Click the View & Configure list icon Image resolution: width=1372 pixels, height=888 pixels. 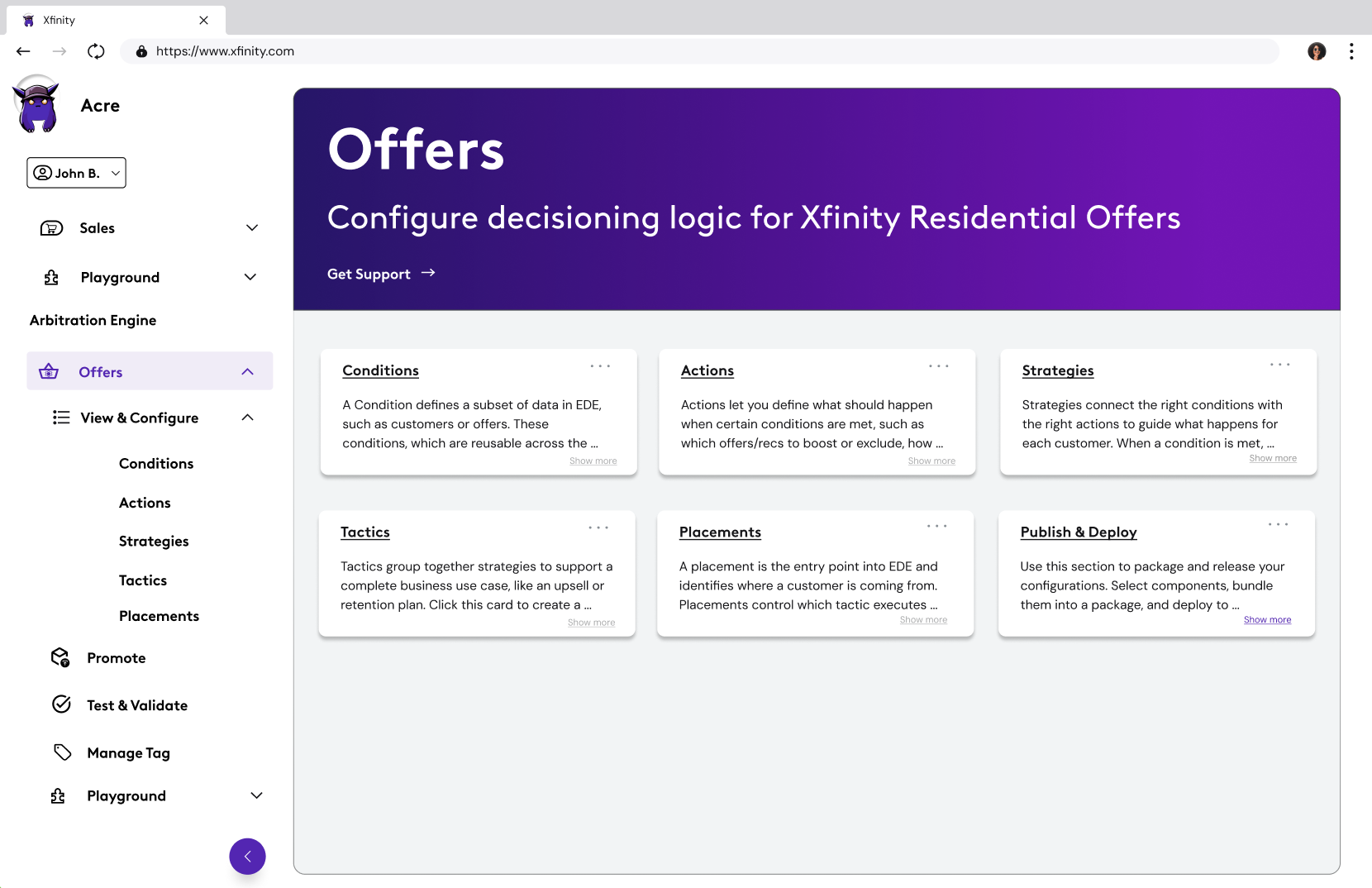pos(61,418)
